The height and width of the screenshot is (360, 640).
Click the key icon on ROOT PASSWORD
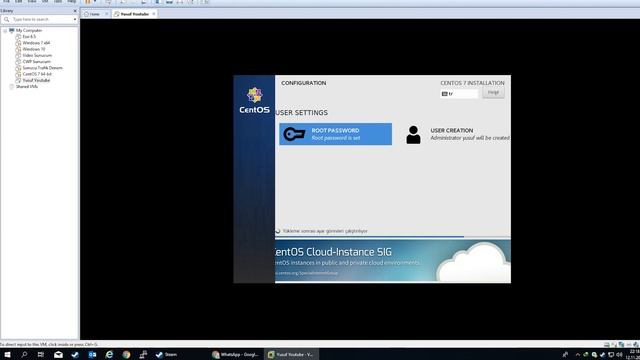tap(294, 134)
